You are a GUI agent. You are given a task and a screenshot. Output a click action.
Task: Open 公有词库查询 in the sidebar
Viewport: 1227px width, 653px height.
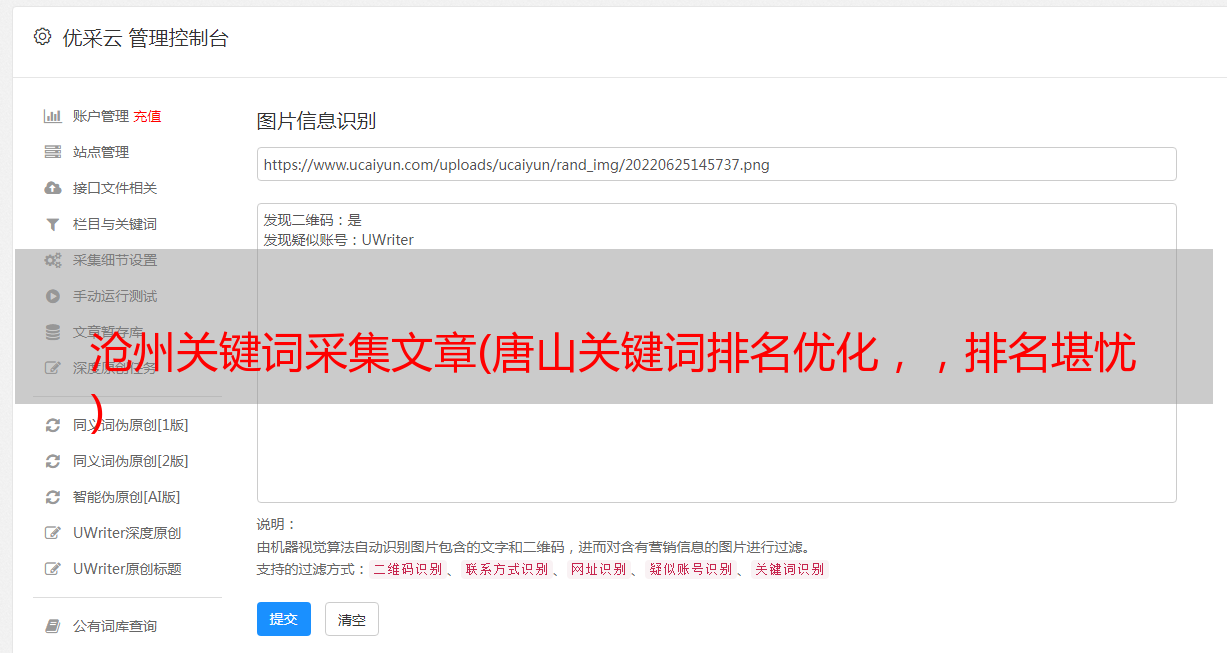115,626
